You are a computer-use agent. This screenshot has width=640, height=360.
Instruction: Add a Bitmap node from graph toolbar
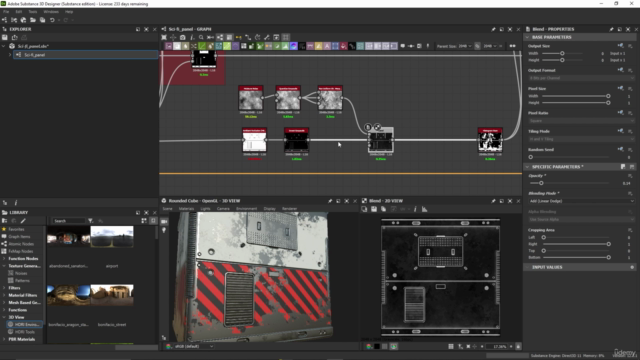point(168,46)
